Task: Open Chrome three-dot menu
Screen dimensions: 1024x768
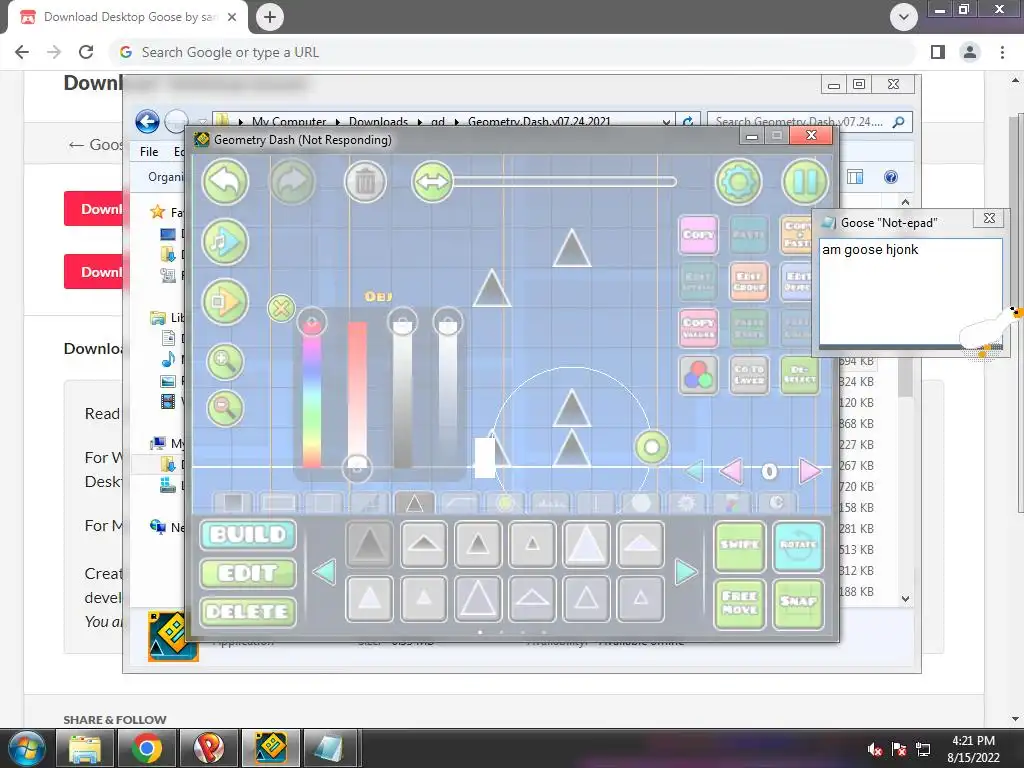Action: (x=1002, y=52)
